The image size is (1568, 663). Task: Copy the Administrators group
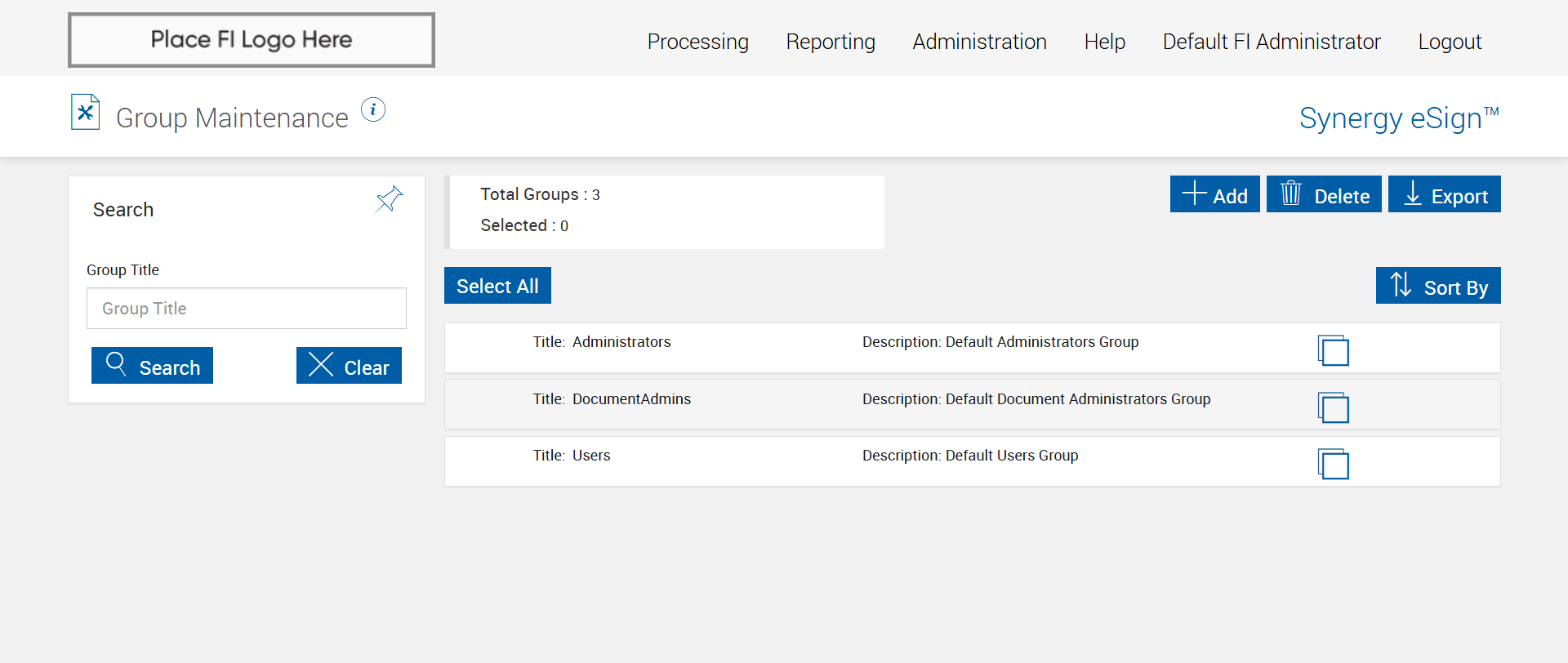click(1333, 350)
